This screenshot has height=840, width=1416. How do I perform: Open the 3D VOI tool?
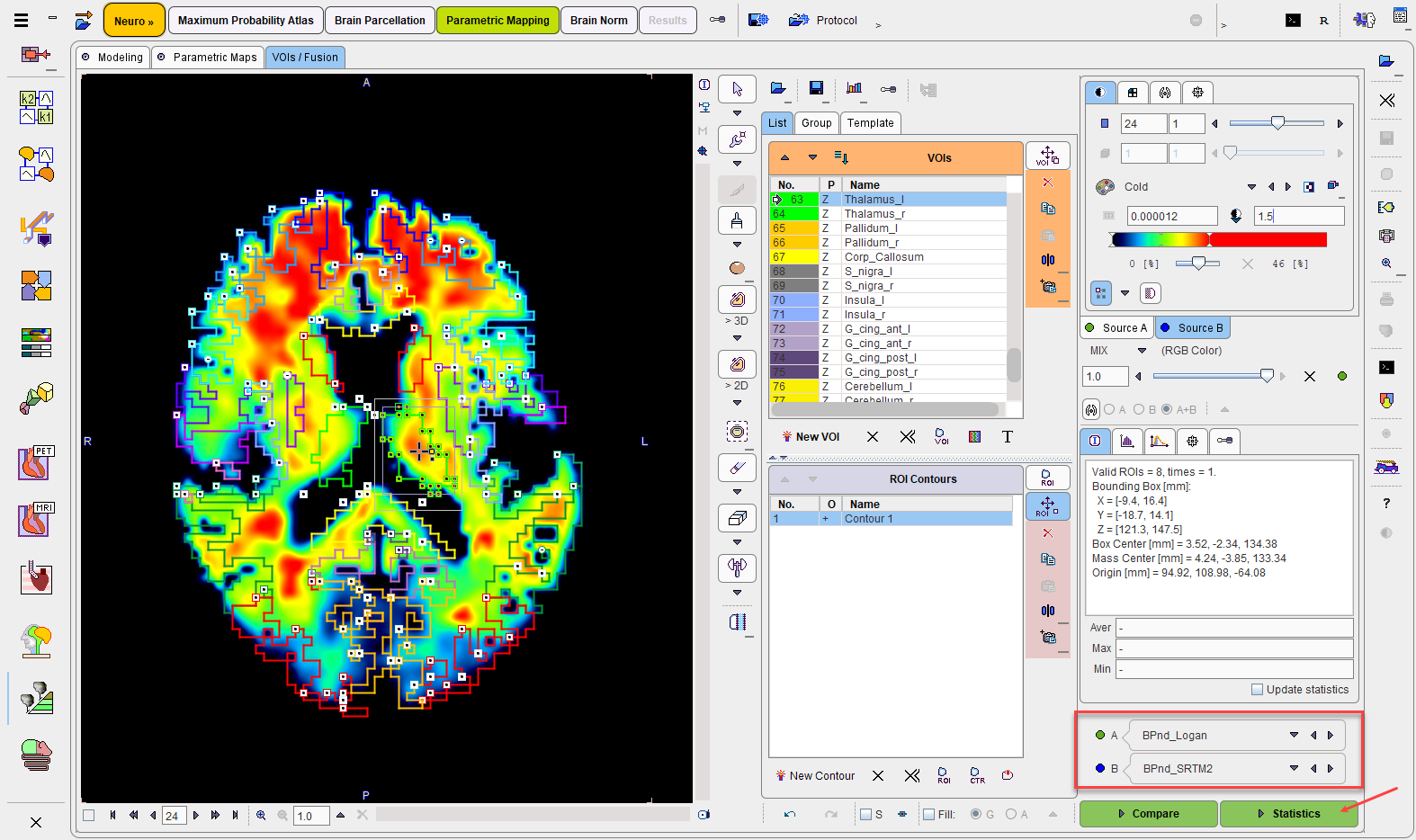click(737, 299)
